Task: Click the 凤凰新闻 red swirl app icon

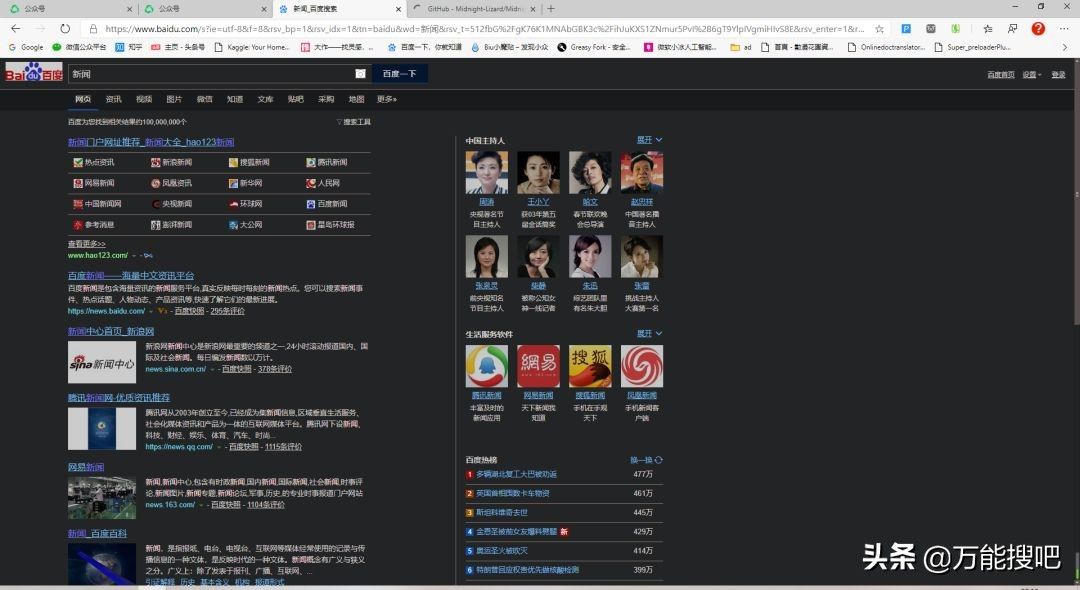Action: click(642, 366)
